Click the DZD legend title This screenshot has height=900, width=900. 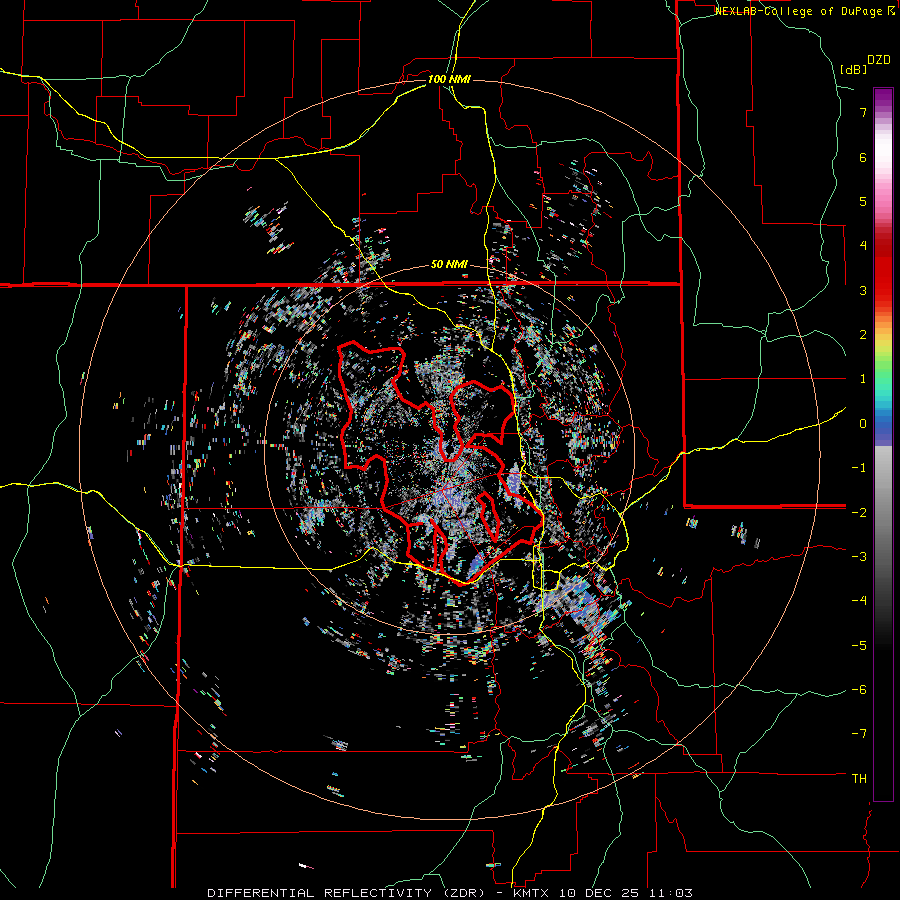879,60
